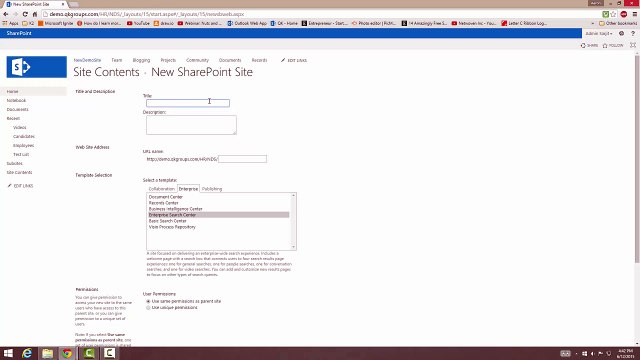Image resolution: width=640 pixels, height=360 pixels.
Task: Open Documents in top navigation
Action: (x=230, y=60)
